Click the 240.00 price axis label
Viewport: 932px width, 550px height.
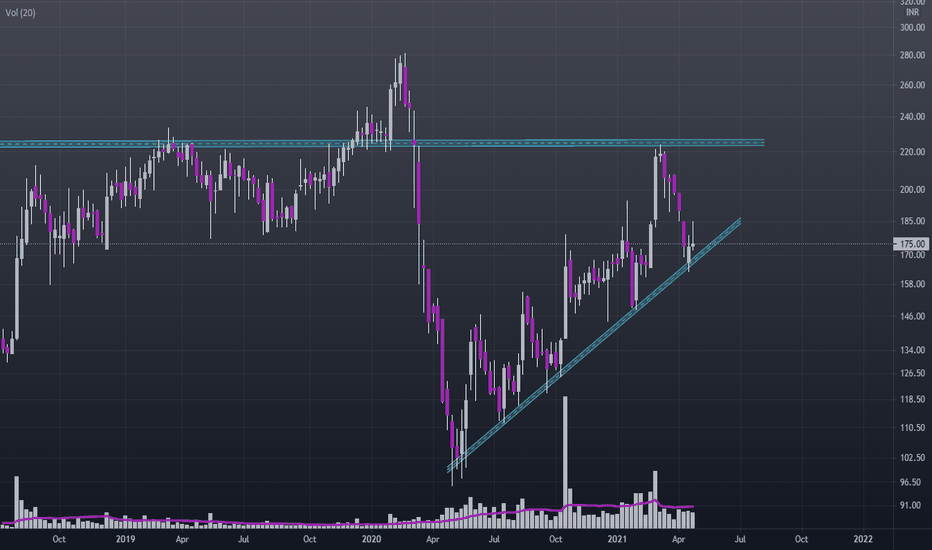pos(912,117)
